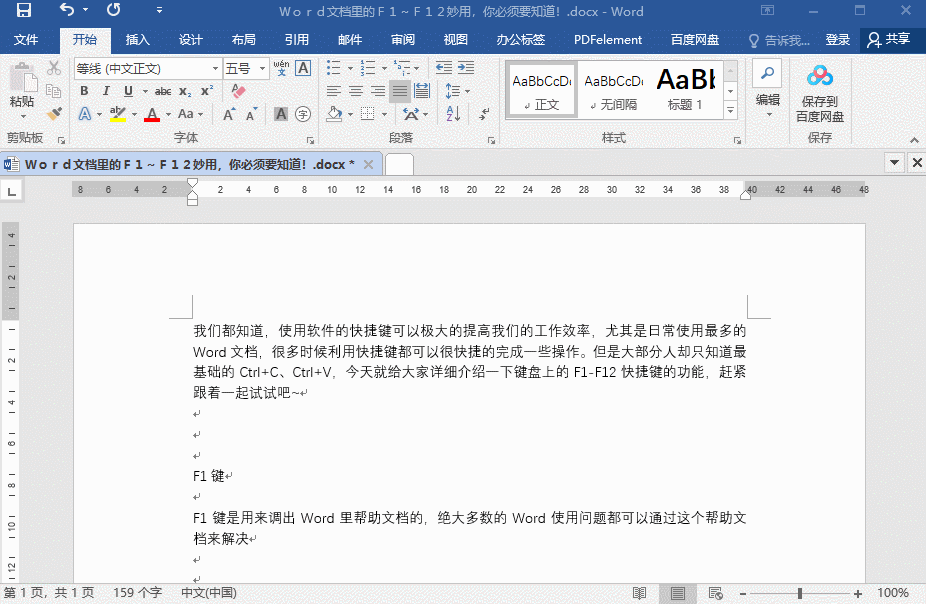Open the font name dropdown
The width and height of the screenshot is (926, 604).
216,68
